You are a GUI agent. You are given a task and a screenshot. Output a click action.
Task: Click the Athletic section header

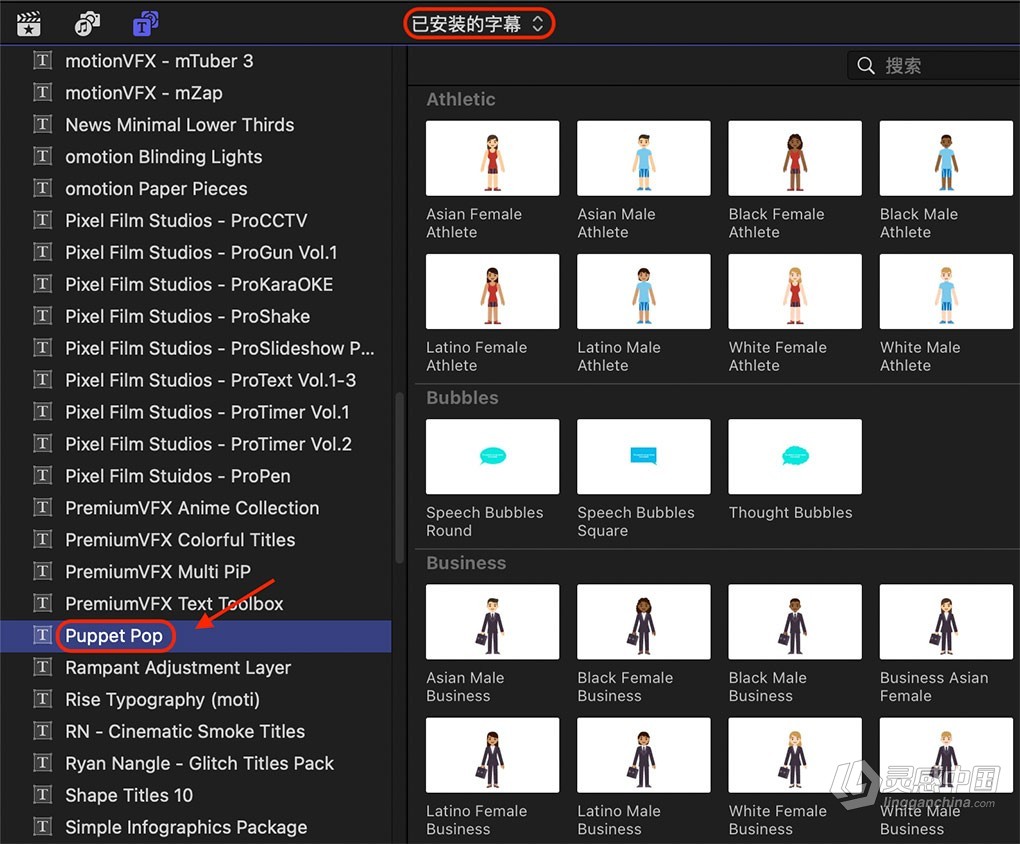click(461, 99)
